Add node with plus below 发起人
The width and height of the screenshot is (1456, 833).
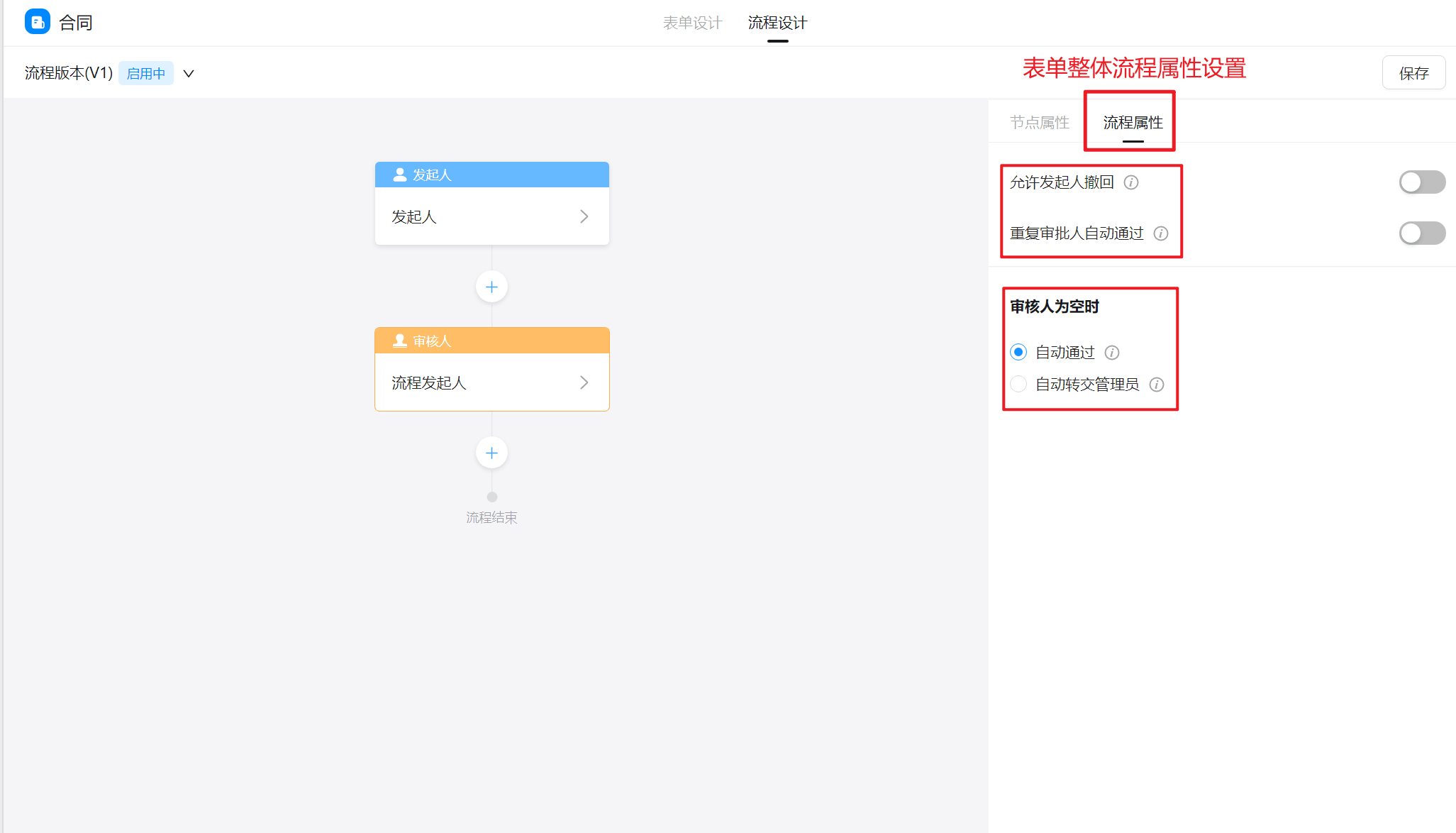[x=491, y=287]
